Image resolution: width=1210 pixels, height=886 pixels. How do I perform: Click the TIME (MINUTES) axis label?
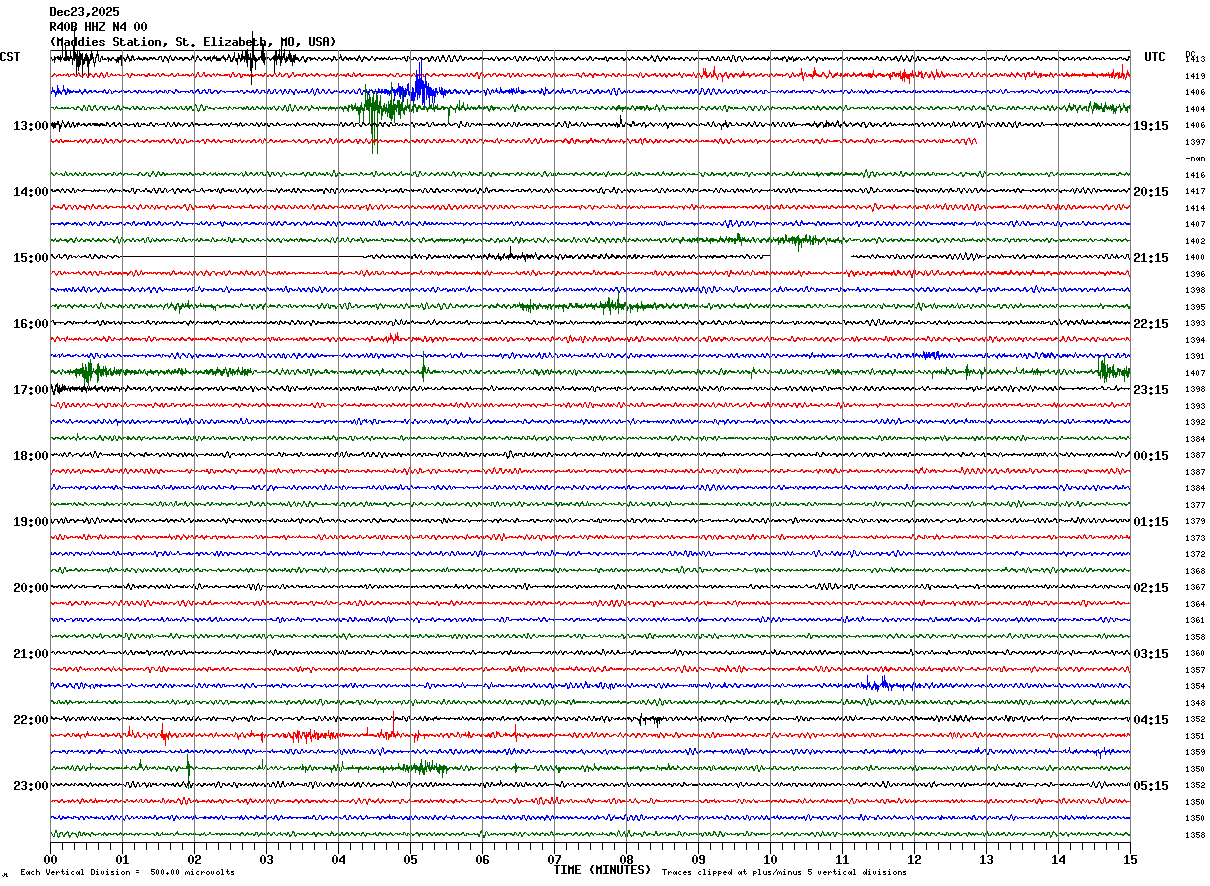tap(602, 870)
